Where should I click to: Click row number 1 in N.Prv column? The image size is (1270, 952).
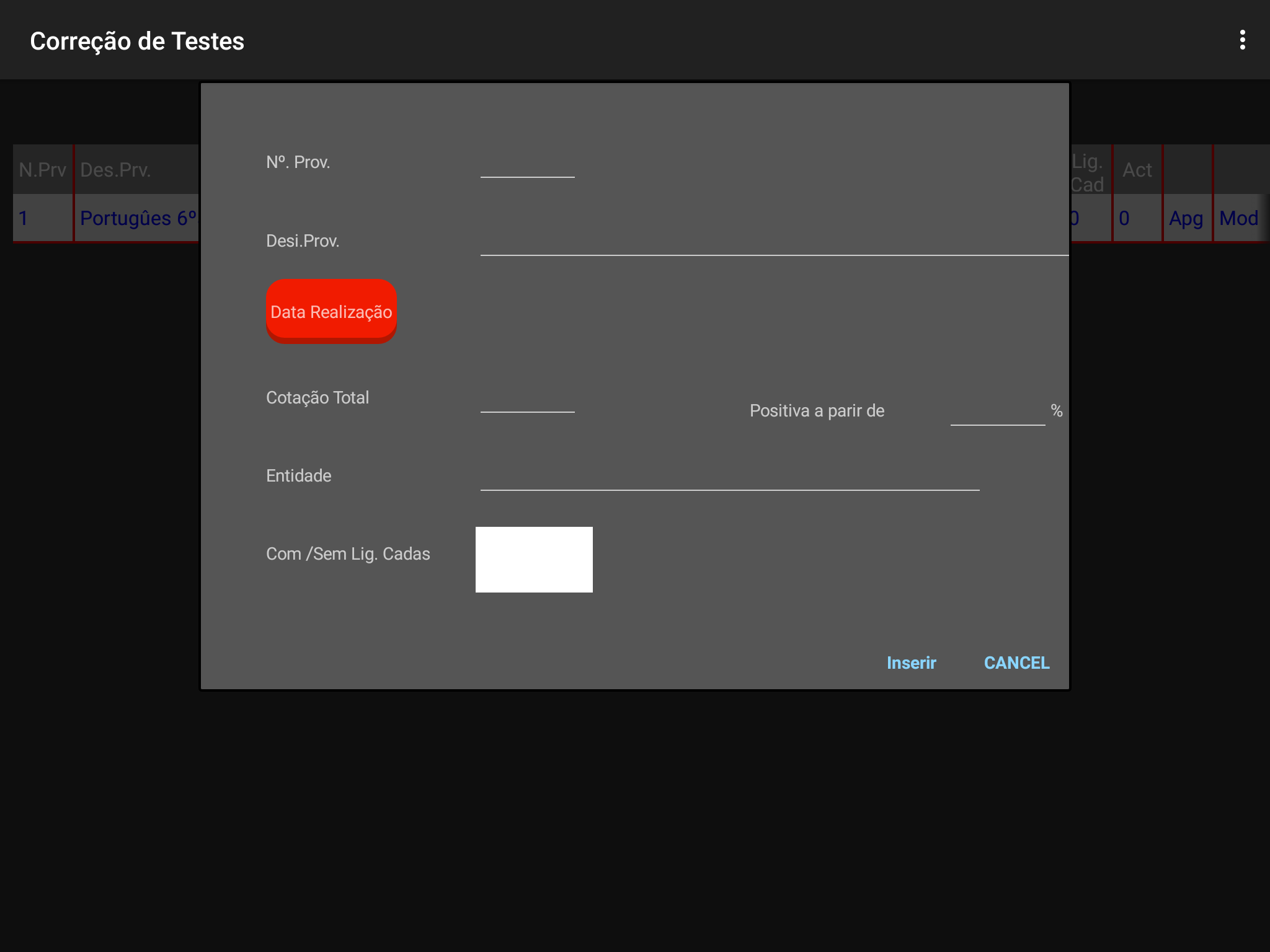24,218
